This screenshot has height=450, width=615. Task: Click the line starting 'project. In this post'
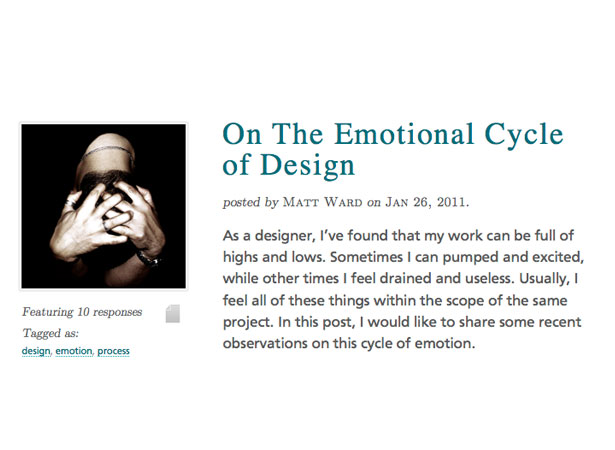(x=402, y=322)
